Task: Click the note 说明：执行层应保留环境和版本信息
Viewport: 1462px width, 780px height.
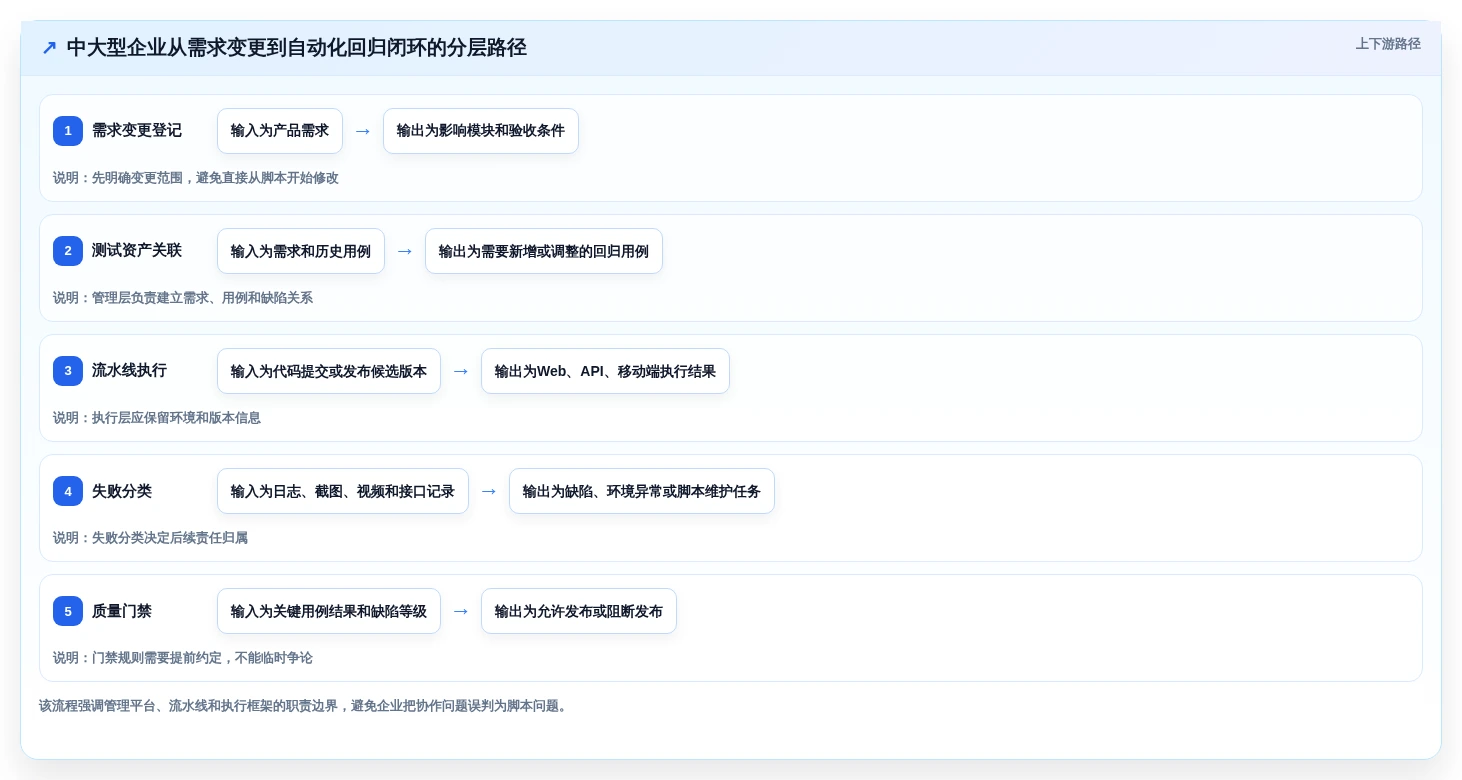Action: 157,418
